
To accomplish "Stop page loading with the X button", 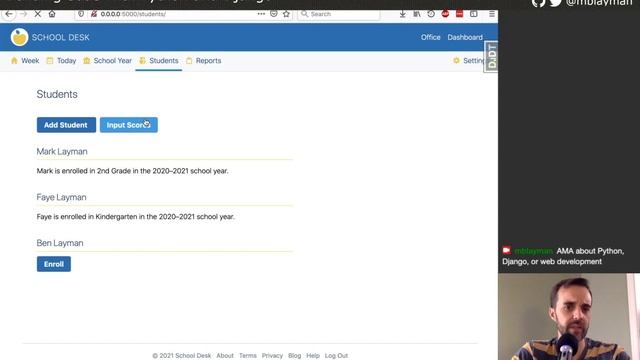I will point(38,14).
